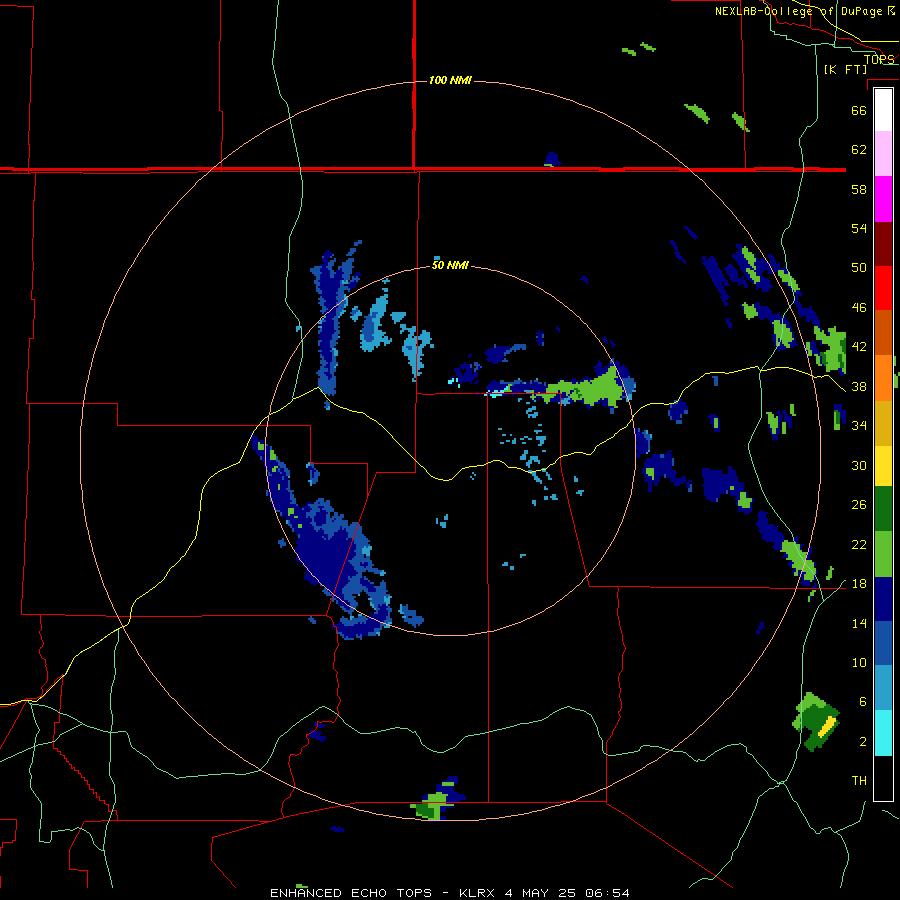The image size is (900, 900).
Task: Click the legend value '2'
Action: [x=863, y=742]
